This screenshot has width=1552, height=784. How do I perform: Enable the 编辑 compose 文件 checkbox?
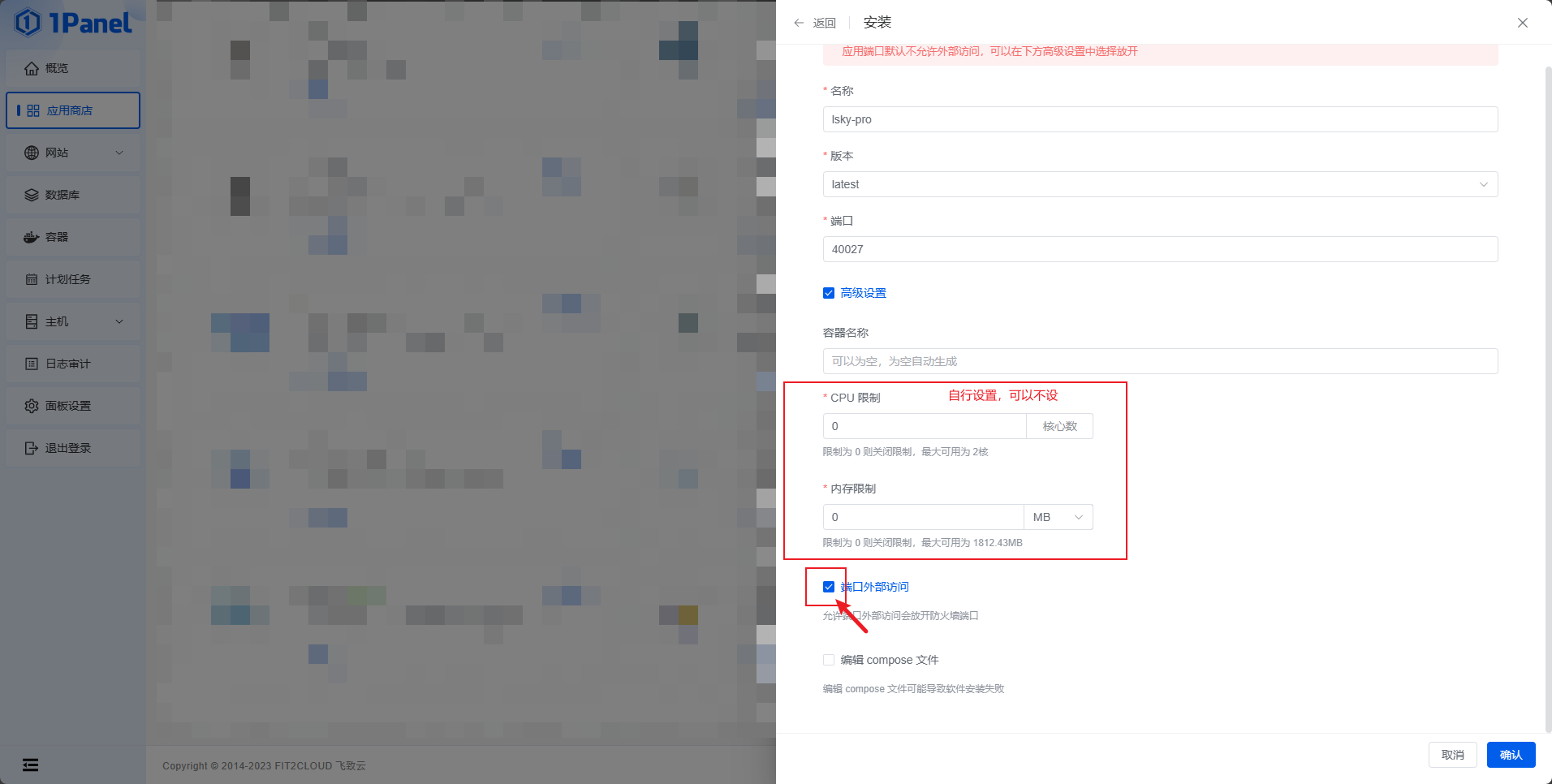(829, 660)
